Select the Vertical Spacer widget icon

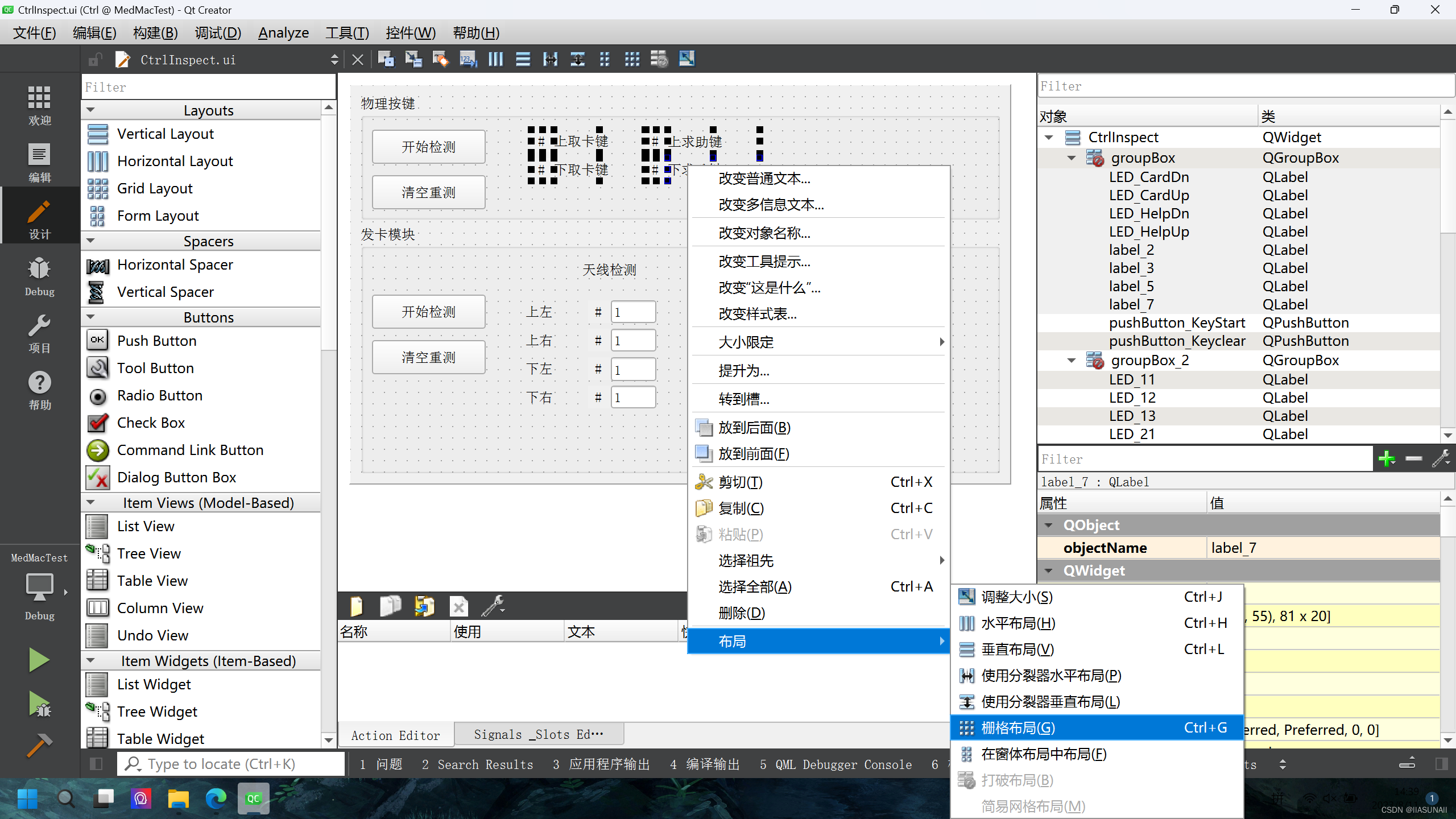click(x=96, y=292)
